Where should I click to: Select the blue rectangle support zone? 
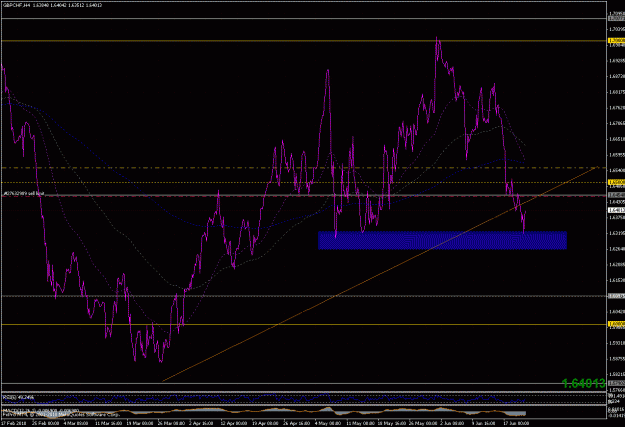click(442, 240)
